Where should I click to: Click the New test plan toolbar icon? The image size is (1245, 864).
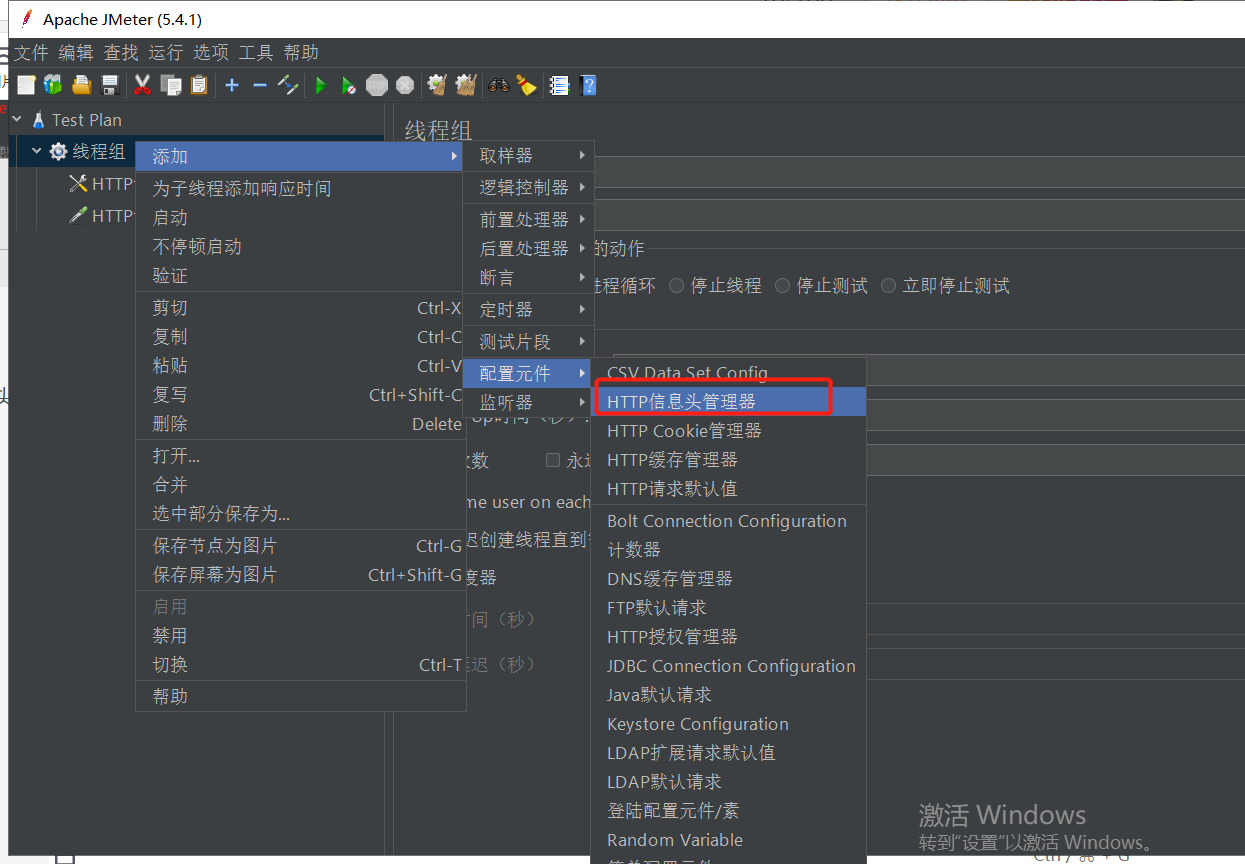click(27, 86)
